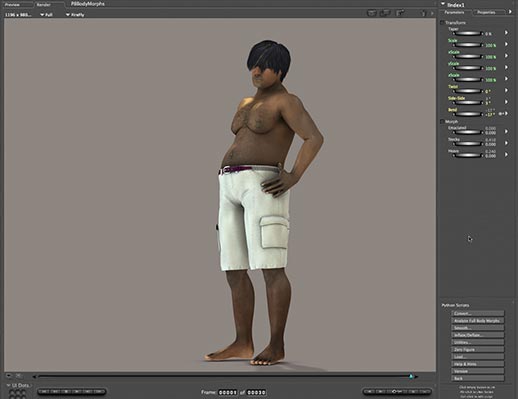Click the second render window icon in toolbar
518x399 pixels.
click(x=386, y=13)
